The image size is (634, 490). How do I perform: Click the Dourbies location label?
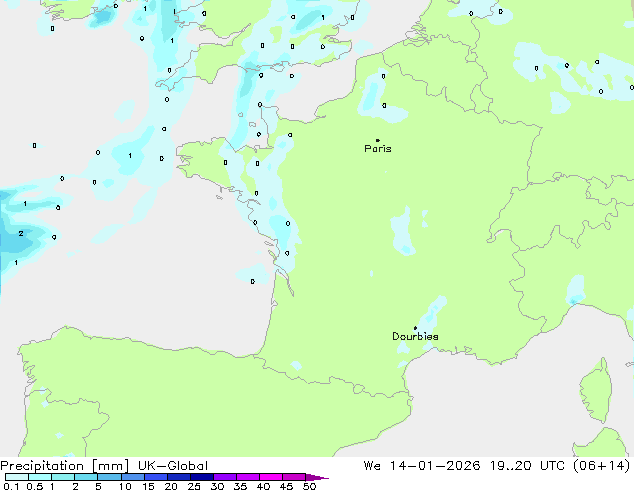(x=415, y=336)
